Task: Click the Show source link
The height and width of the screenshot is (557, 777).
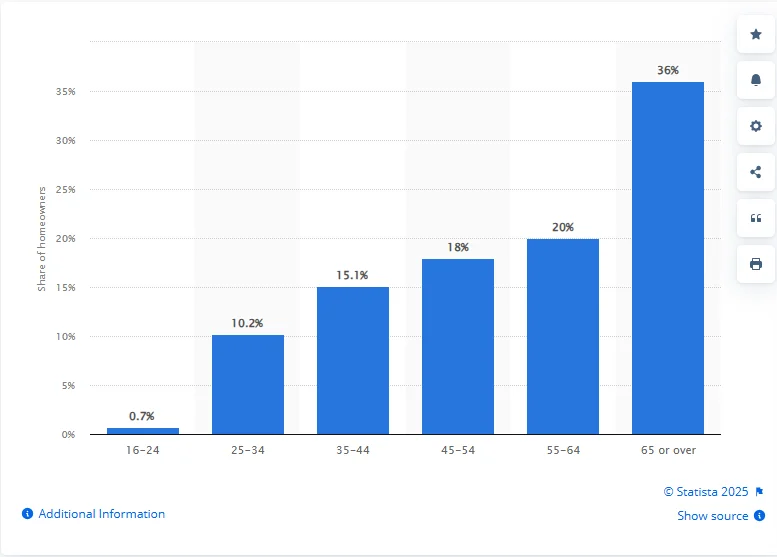Action: [712, 516]
